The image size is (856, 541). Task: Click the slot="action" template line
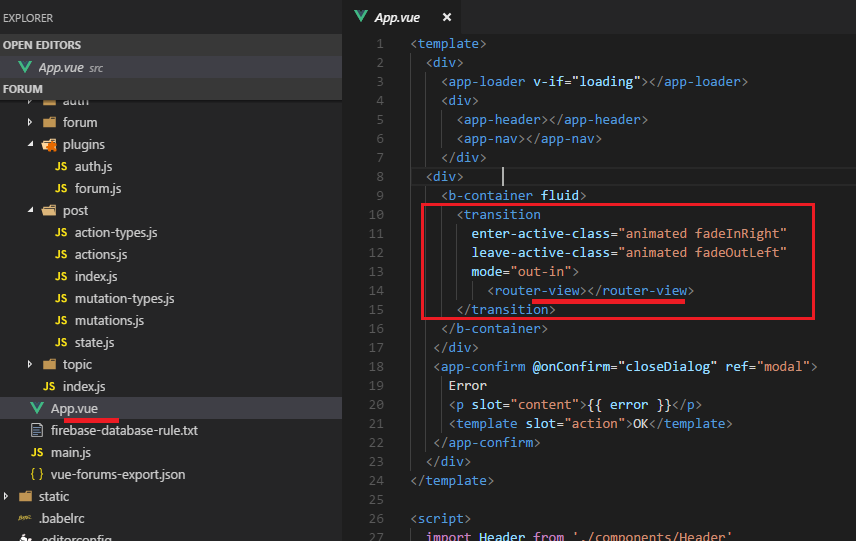[591, 424]
